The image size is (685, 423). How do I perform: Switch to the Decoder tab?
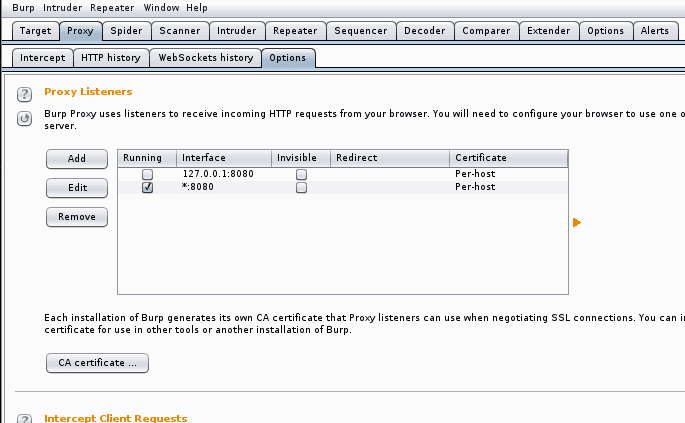click(x=425, y=31)
